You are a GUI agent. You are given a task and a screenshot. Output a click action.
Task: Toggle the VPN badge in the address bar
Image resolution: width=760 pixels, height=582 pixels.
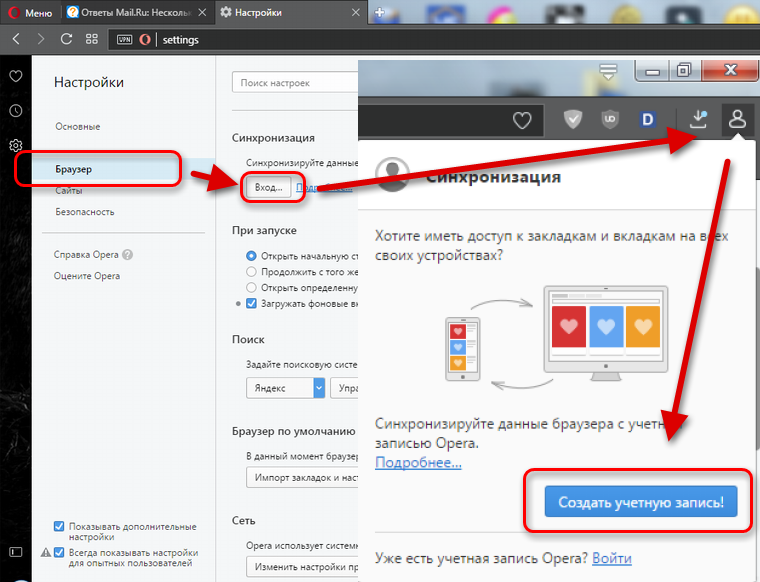tap(125, 40)
